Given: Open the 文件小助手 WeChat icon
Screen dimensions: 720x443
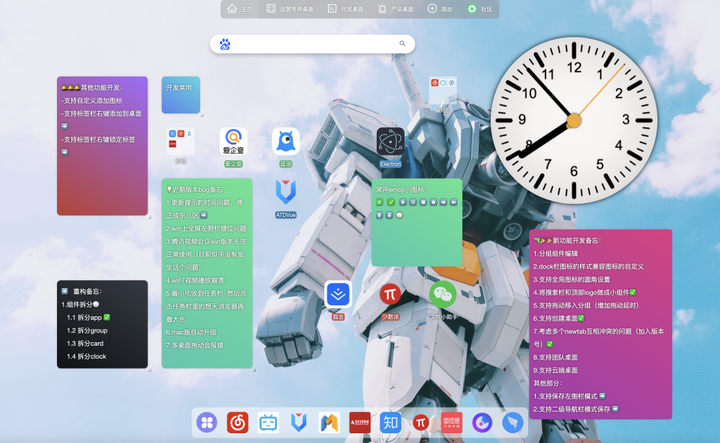Looking at the screenshot, I should (443, 294).
